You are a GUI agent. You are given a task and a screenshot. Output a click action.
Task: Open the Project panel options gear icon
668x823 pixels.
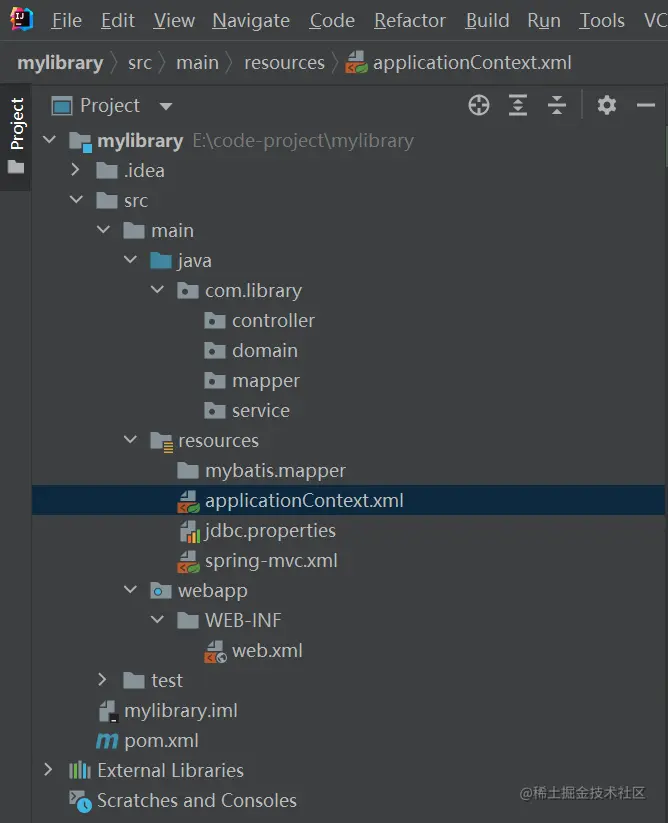[x=606, y=104]
